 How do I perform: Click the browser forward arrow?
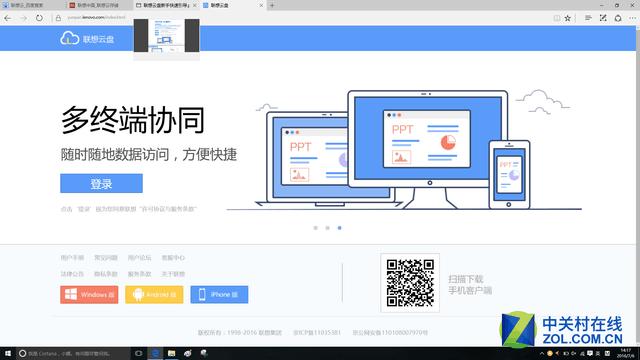[23, 18]
